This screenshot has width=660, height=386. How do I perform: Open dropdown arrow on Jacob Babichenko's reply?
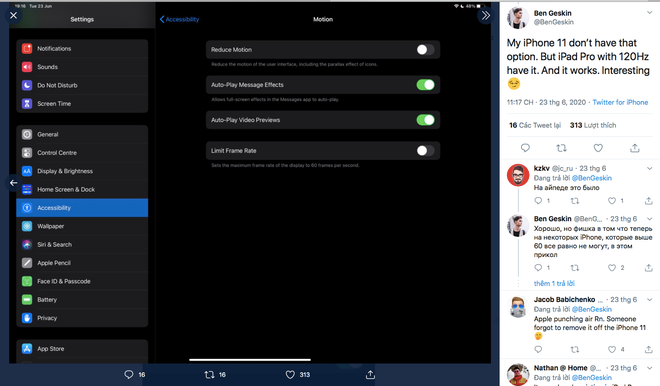click(649, 300)
